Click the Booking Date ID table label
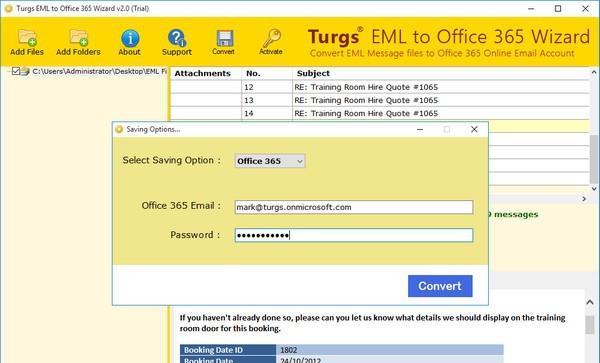600x363 pixels. point(213,350)
